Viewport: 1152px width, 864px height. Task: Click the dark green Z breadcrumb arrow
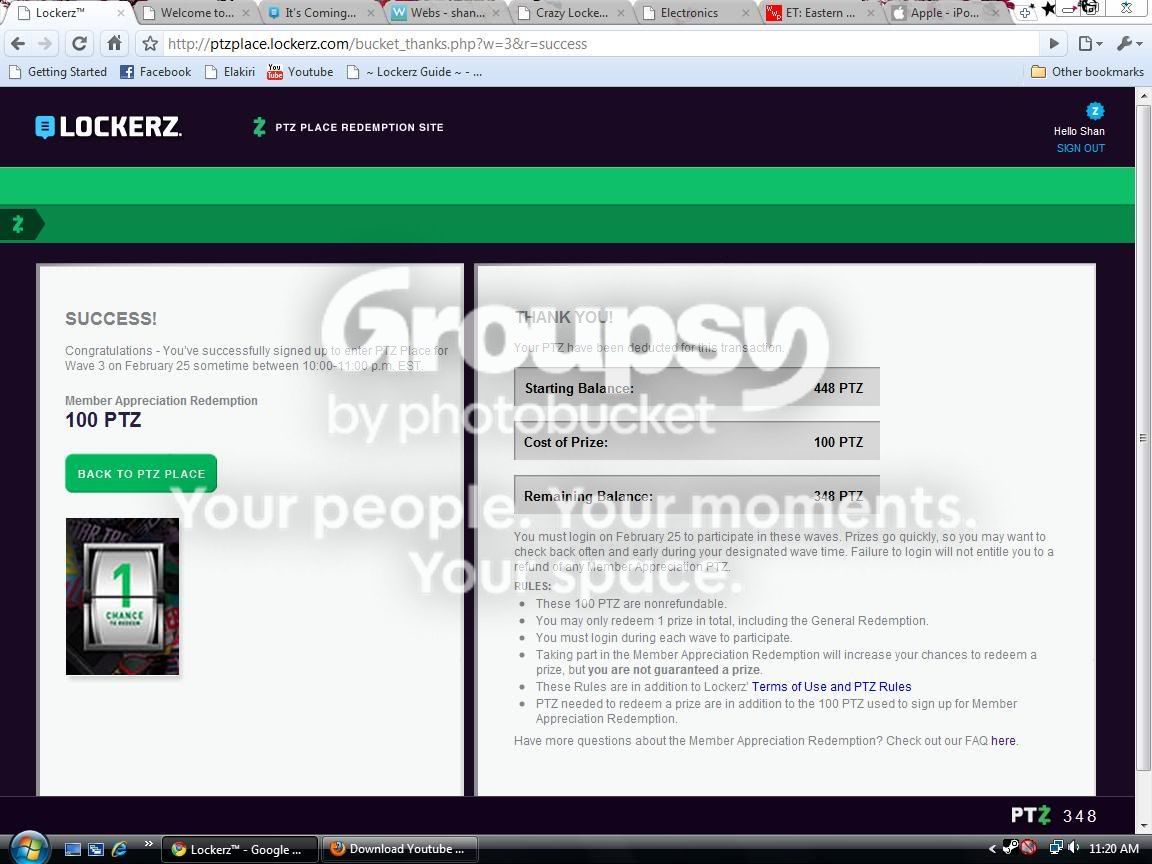(x=21, y=224)
